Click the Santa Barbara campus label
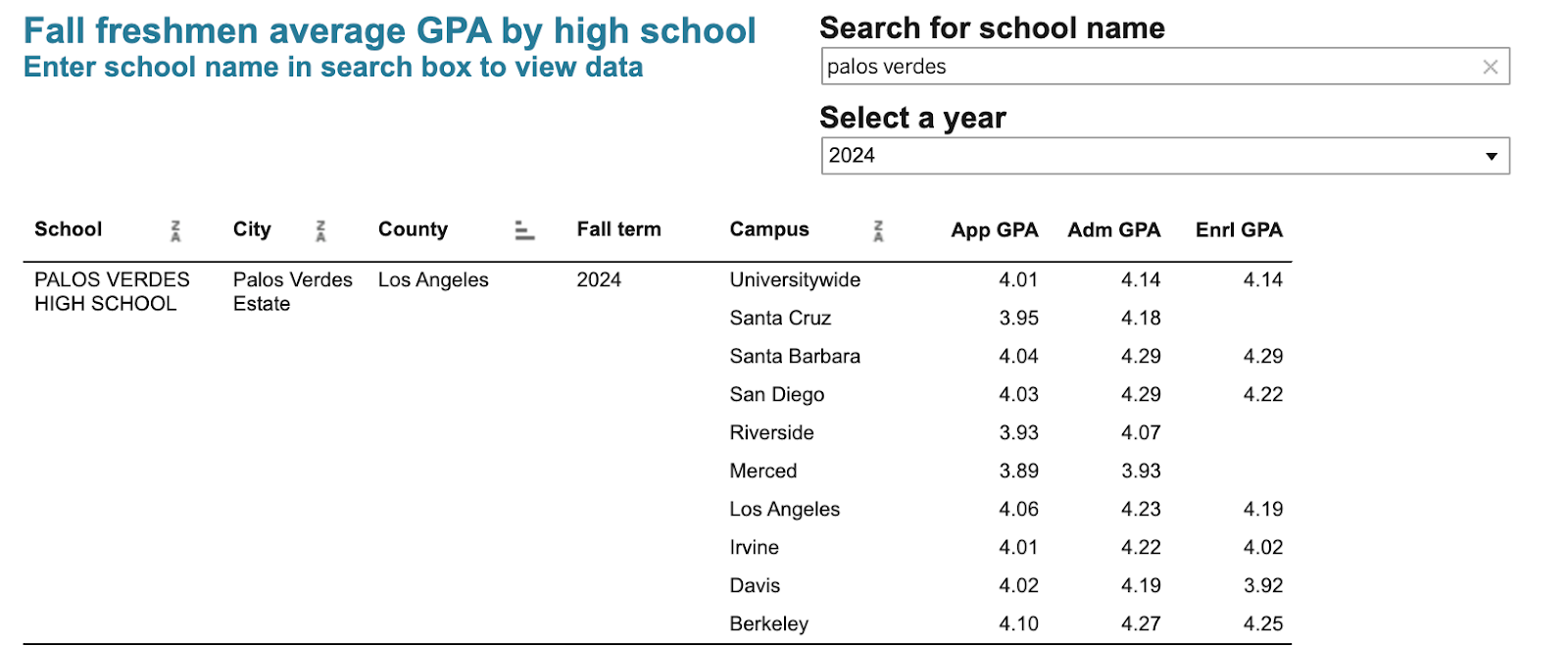Image resolution: width=1568 pixels, height=646 pixels. [795, 357]
